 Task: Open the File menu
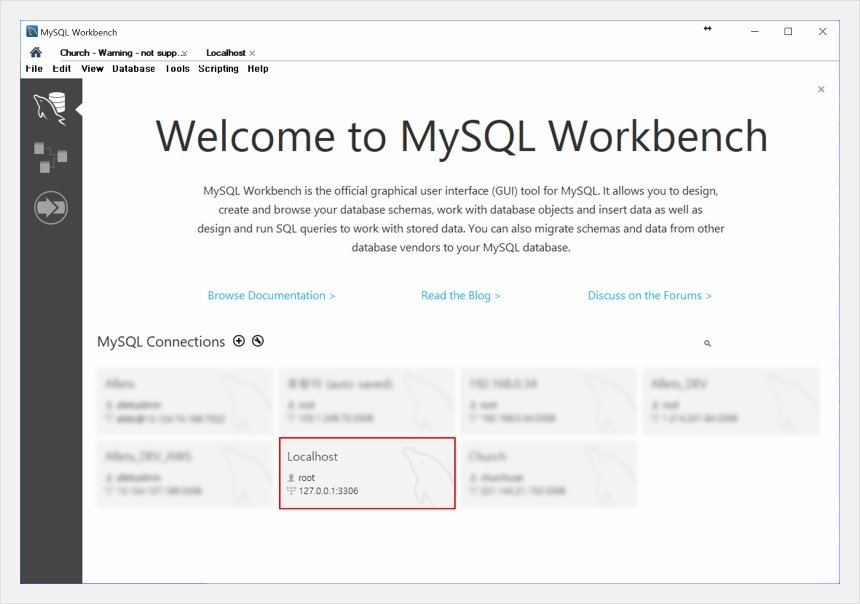34,69
